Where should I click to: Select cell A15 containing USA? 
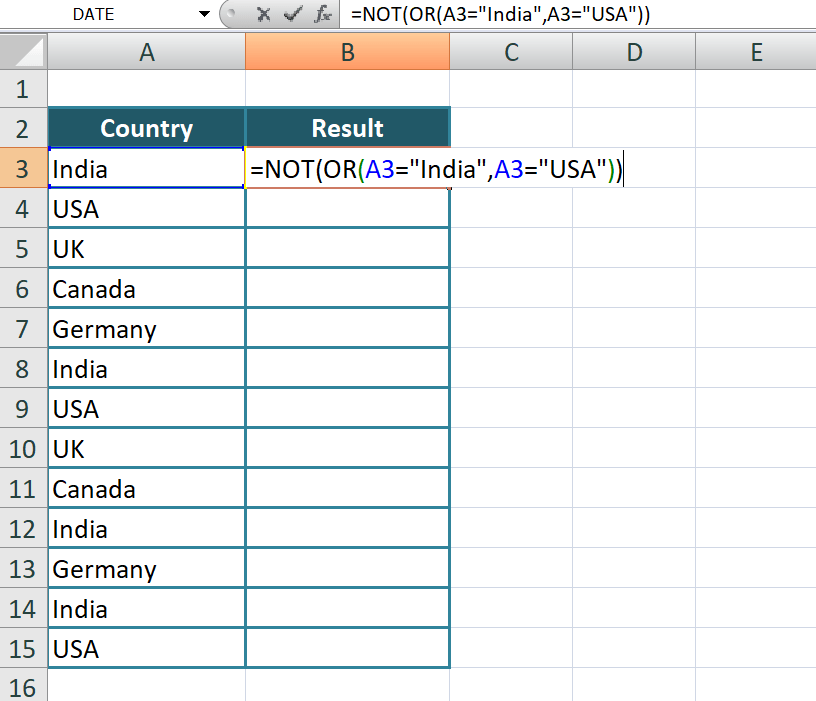[146, 648]
